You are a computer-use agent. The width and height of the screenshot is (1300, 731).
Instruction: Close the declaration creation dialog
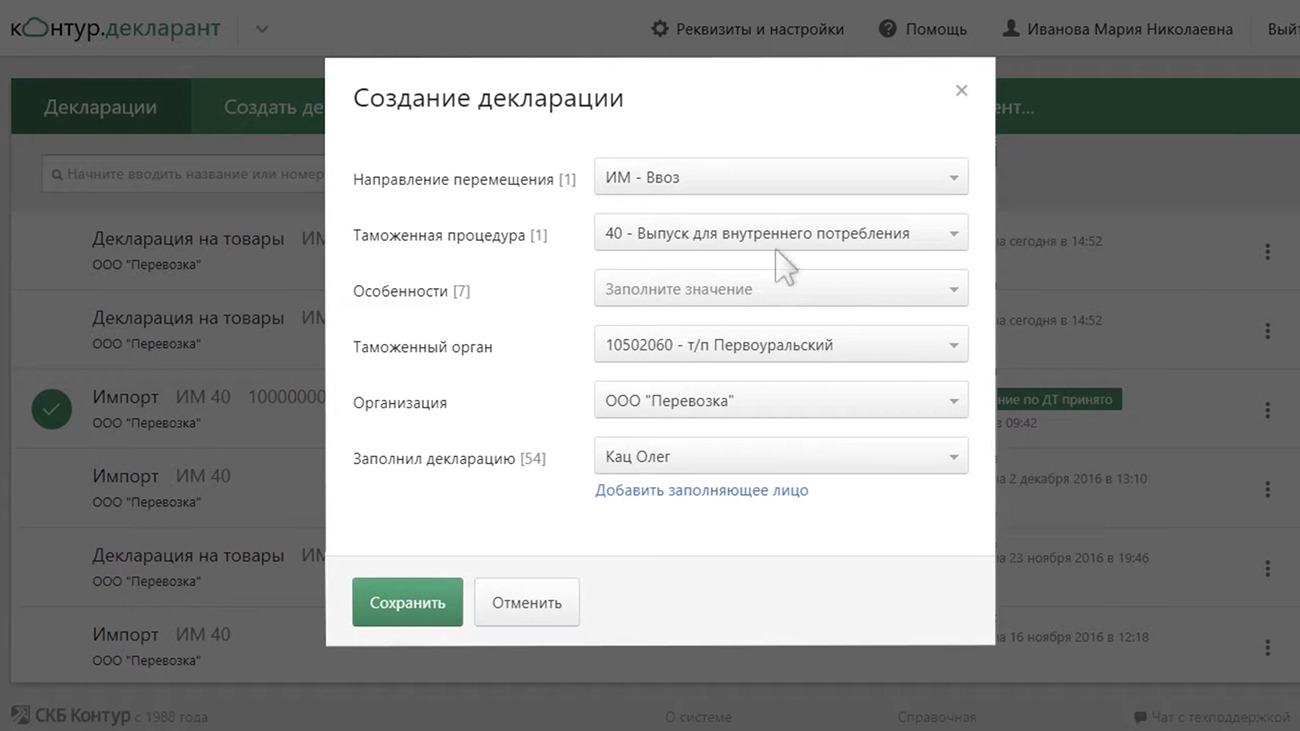pyautogui.click(x=961, y=91)
